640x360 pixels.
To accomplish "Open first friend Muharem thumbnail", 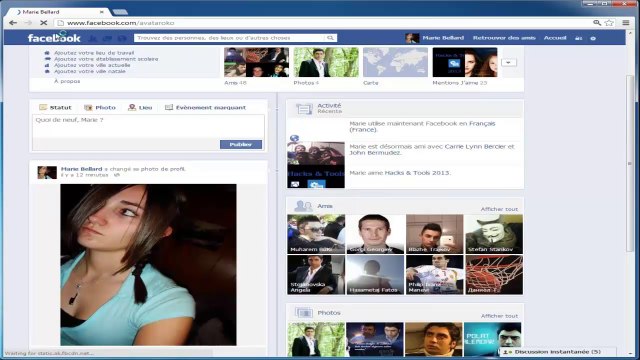I will click(316, 234).
